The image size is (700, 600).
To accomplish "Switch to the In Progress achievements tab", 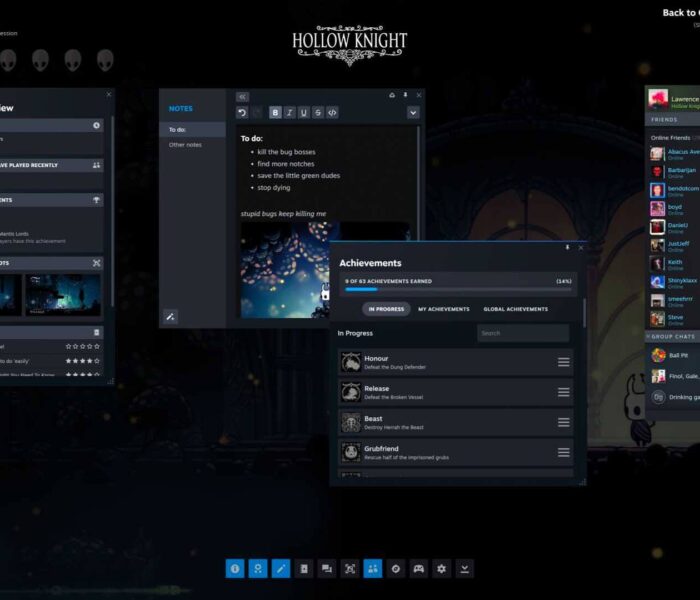I will click(x=386, y=309).
